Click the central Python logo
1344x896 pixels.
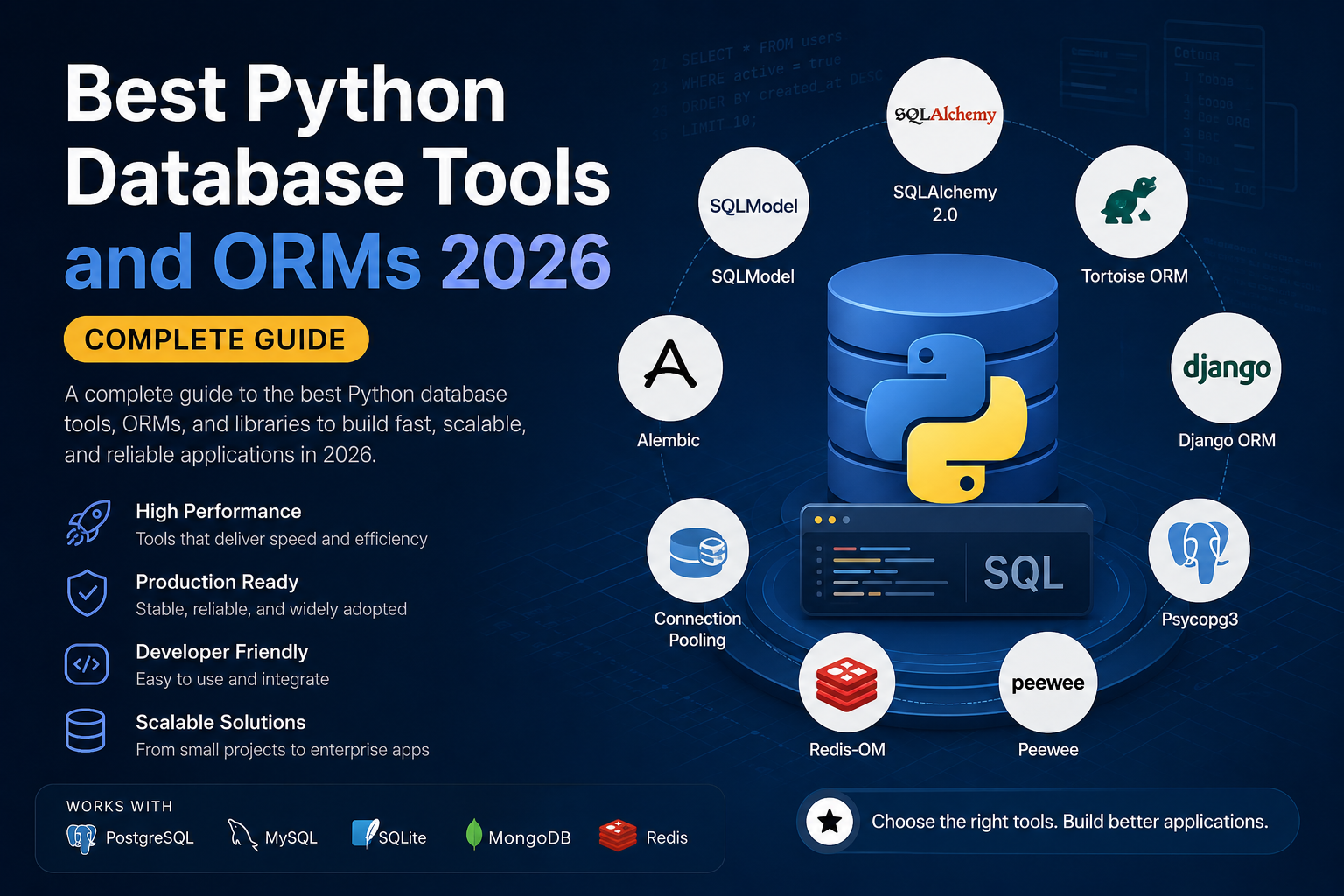(x=946, y=418)
